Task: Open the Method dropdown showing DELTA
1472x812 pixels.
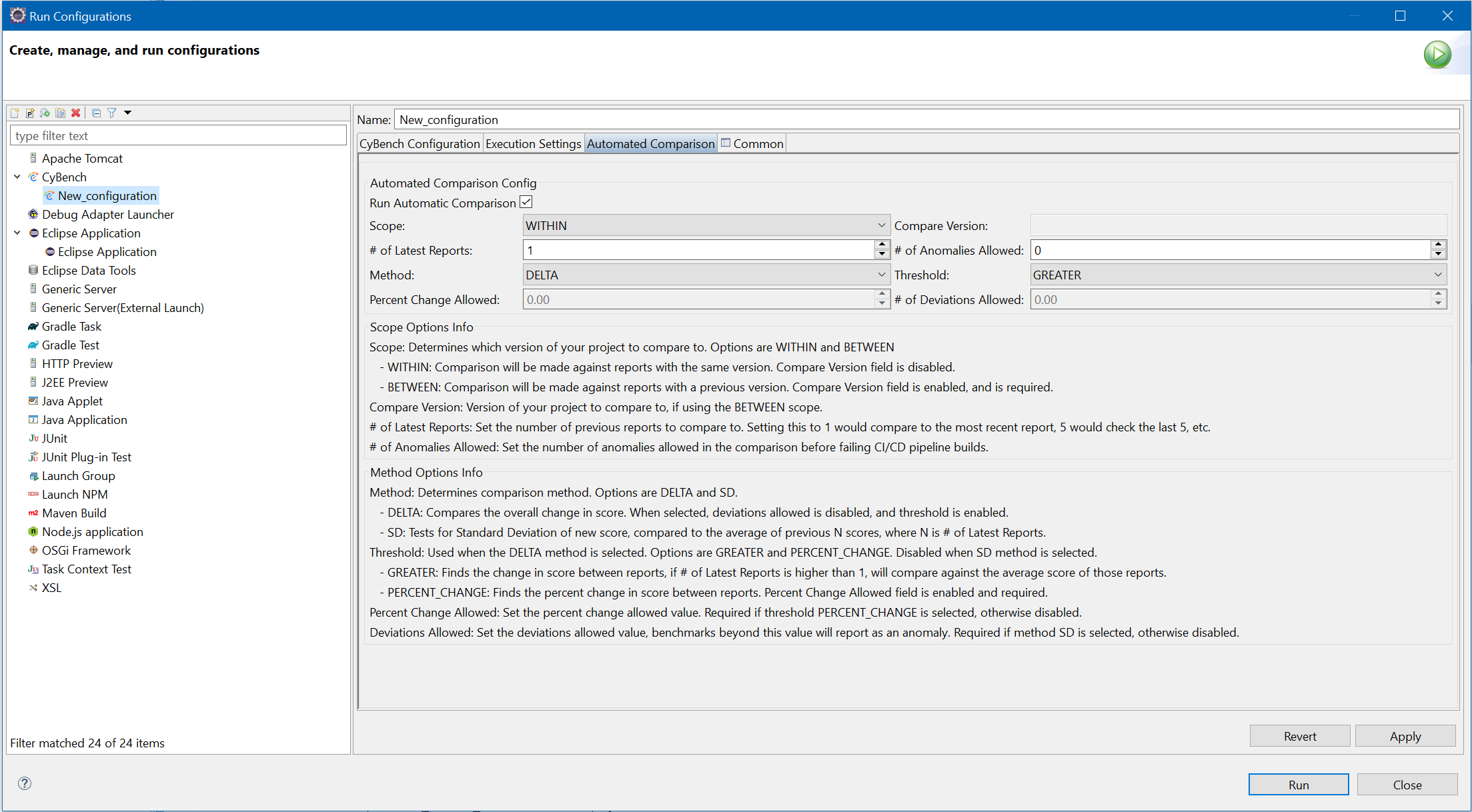Action: click(706, 275)
